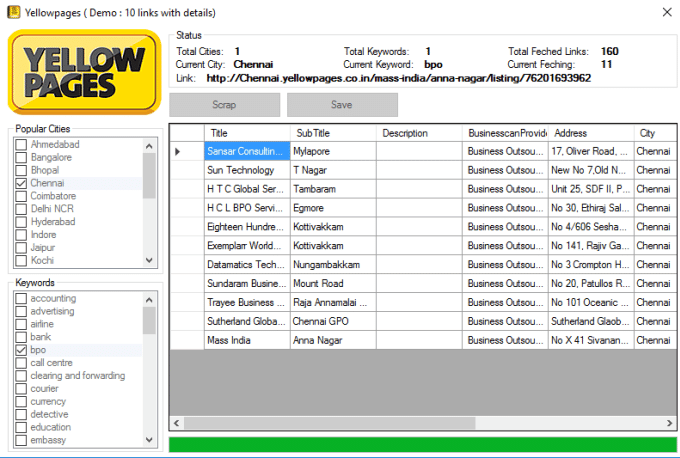680x458 pixels.
Task: Select the Sundaram Busine... title cell
Action: pos(247,284)
